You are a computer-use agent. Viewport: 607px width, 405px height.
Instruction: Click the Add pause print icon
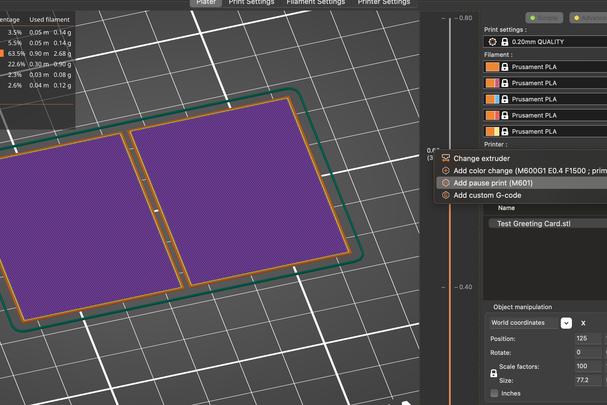[446, 183]
